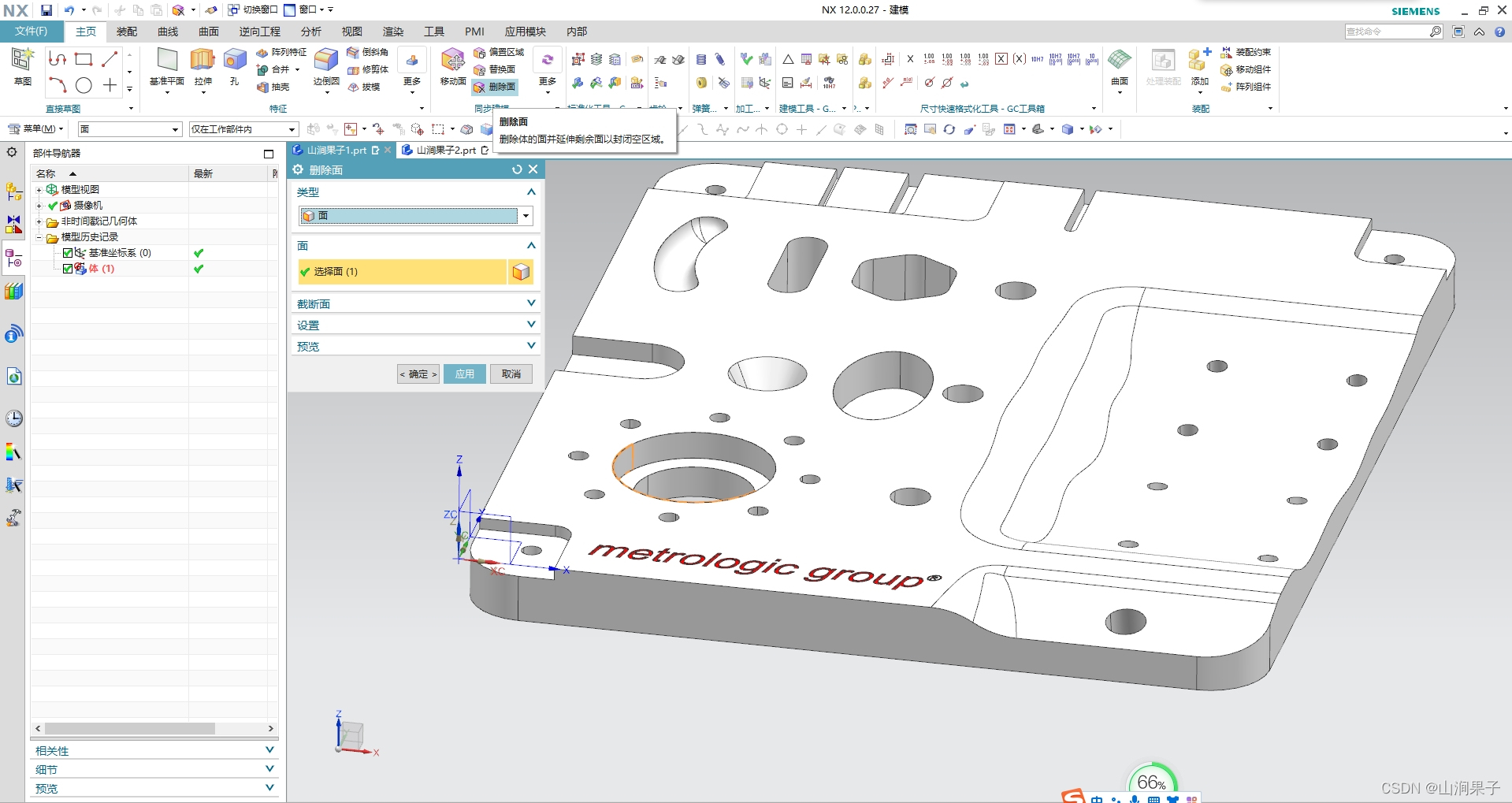Click the rotate view icon
This screenshot has width=1512, height=803.
click(x=949, y=129)
